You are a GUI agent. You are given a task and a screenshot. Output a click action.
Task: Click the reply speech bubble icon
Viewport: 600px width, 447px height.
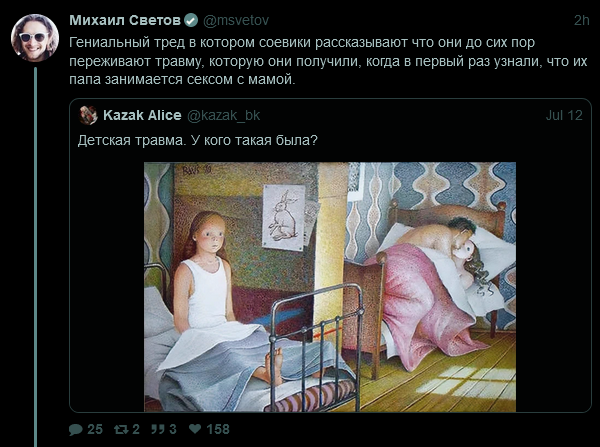75,429
